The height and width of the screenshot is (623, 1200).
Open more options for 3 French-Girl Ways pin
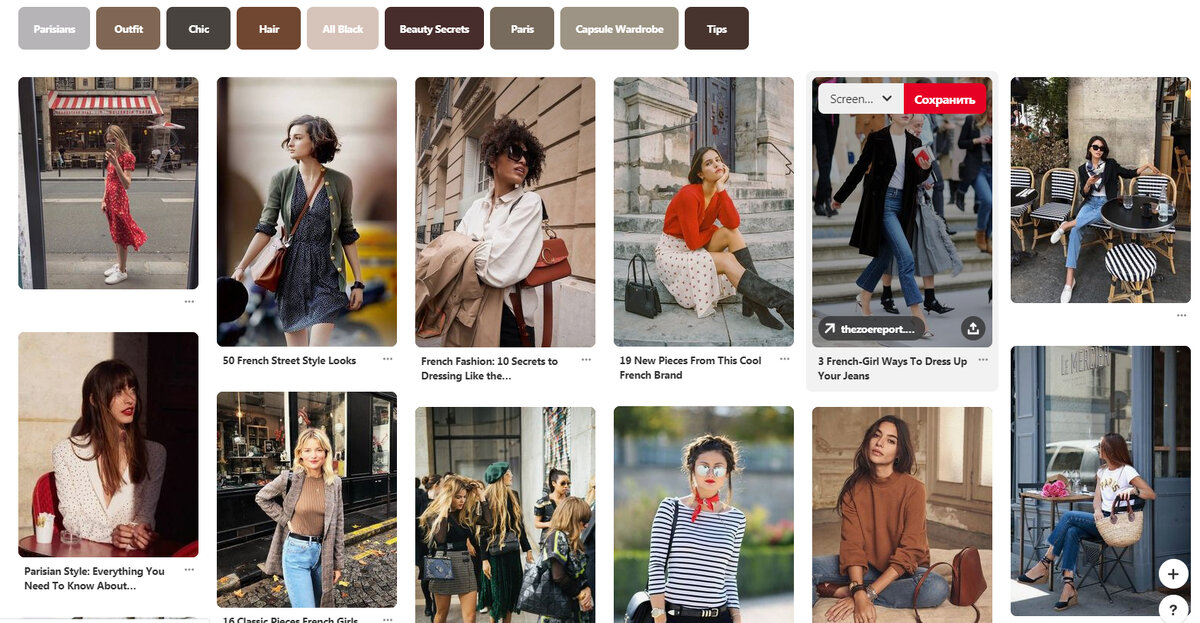[x=983, y=359]
